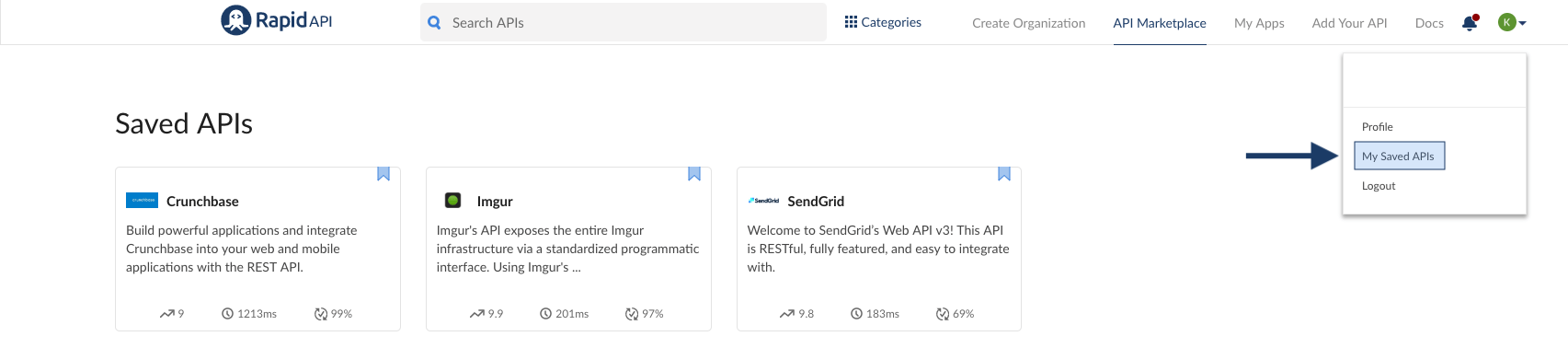Image resolution: width=1568 pixels, height=348 pixels.
Task: Open the RapidAPI logo home link
Action: (276, 20)
